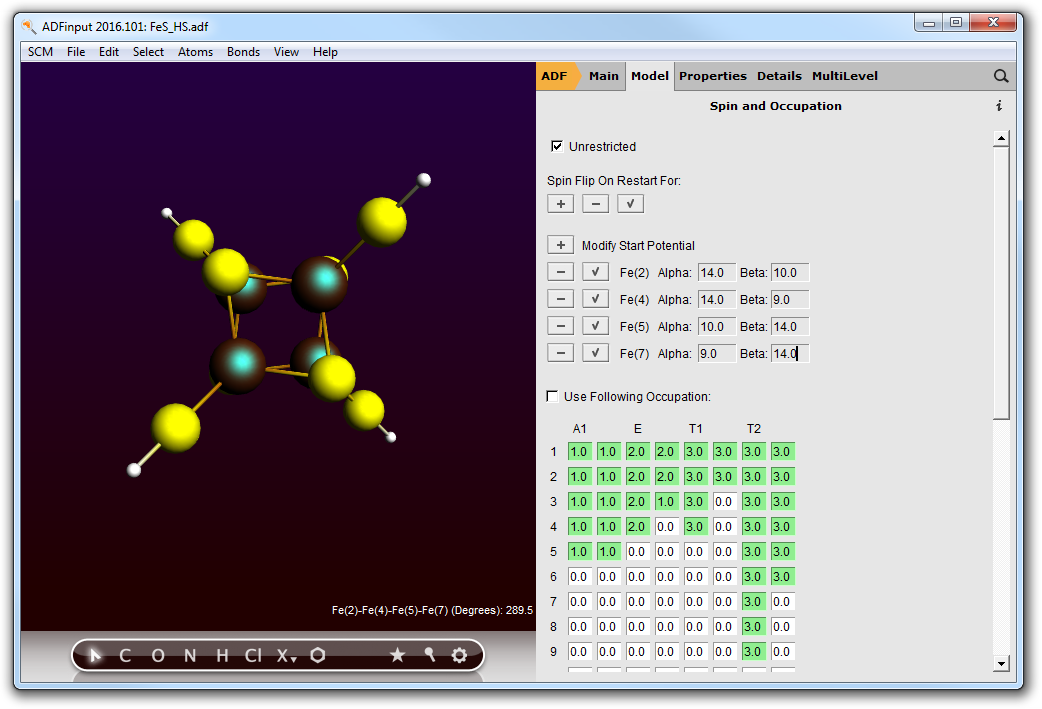Viewport: 1042px width, 709px height.
Task: Open the SCM menu
Action: 41,52
